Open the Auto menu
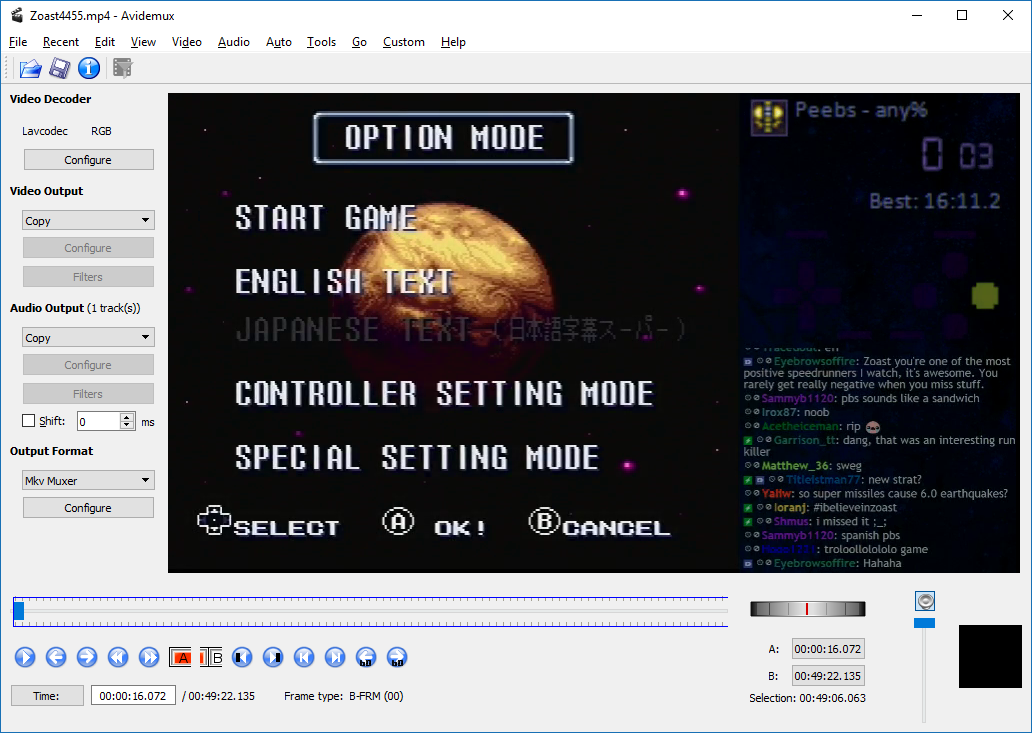Screen dimensions: 1032x733 pos(278,42)
